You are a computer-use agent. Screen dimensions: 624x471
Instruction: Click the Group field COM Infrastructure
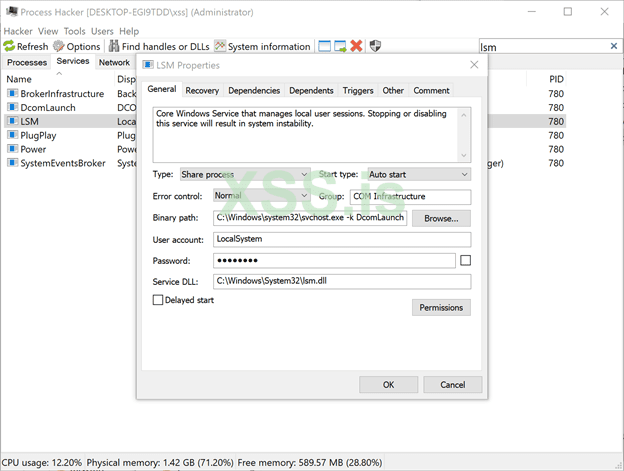click(x=410, y=197)
